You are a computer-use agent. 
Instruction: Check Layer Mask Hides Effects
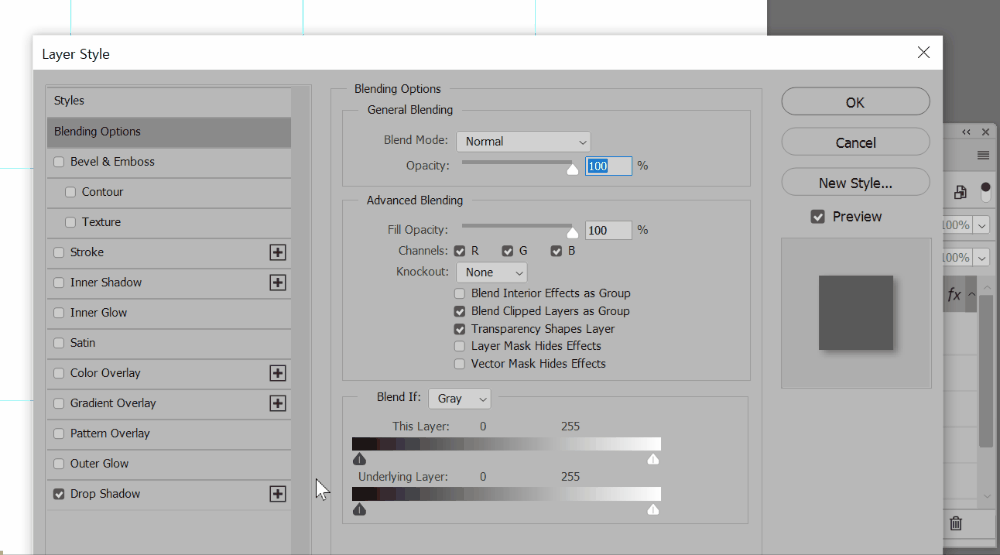(x=459, y=346)
